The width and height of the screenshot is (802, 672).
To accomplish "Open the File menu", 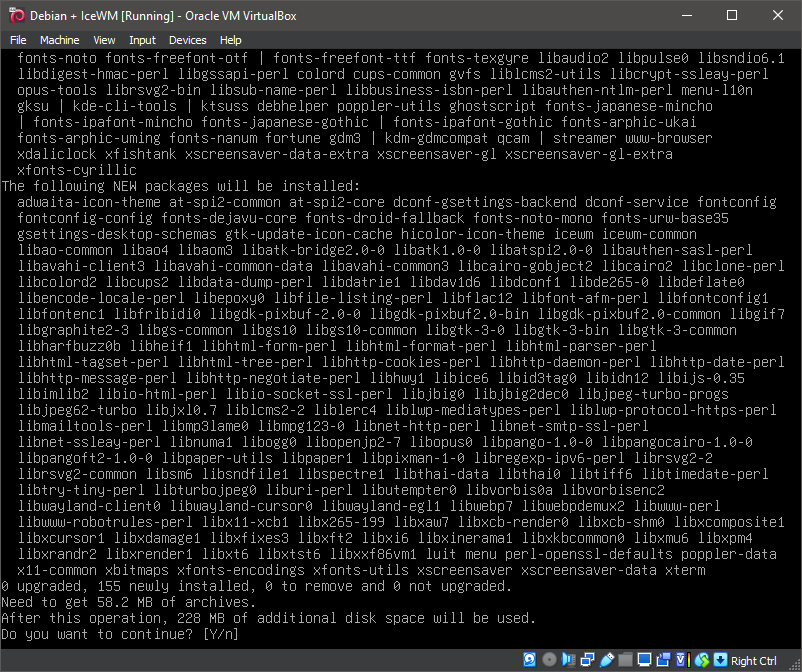I will (x=18, y=40).
